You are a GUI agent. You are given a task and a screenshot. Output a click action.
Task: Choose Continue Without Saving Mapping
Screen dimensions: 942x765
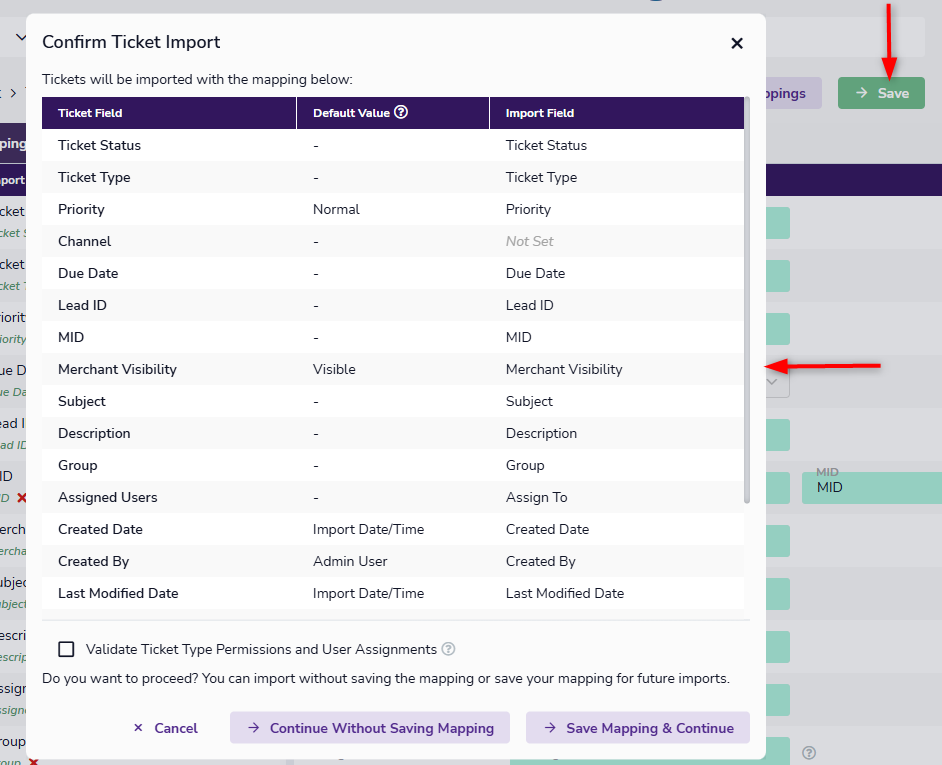point(370,728)
